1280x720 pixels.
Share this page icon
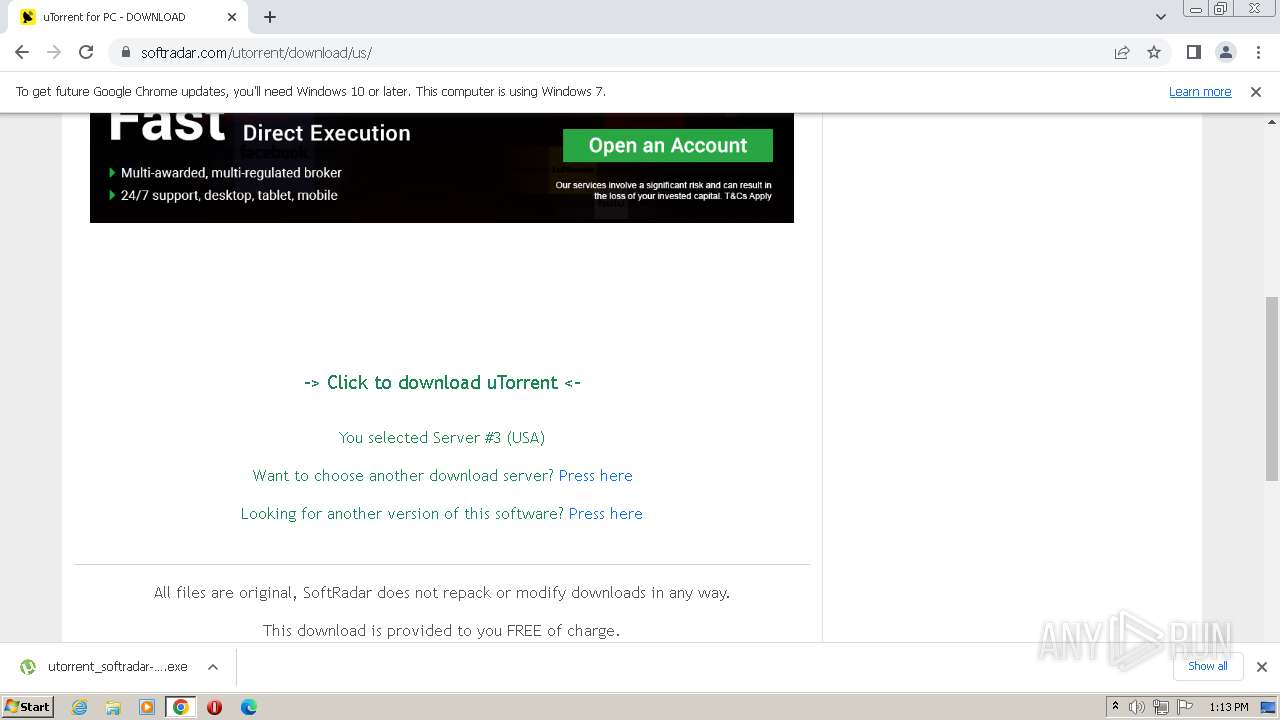pyautogui.click(x=1122, y=52)
